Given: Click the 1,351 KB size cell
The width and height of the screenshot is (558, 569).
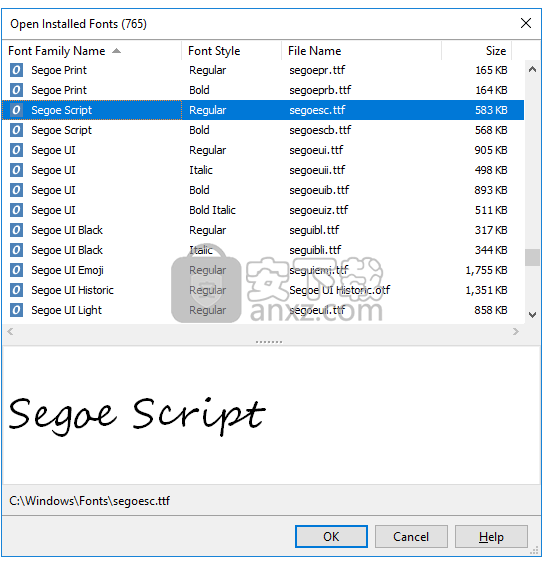Looking at the screenshot, I should click(x=486, y=290).
